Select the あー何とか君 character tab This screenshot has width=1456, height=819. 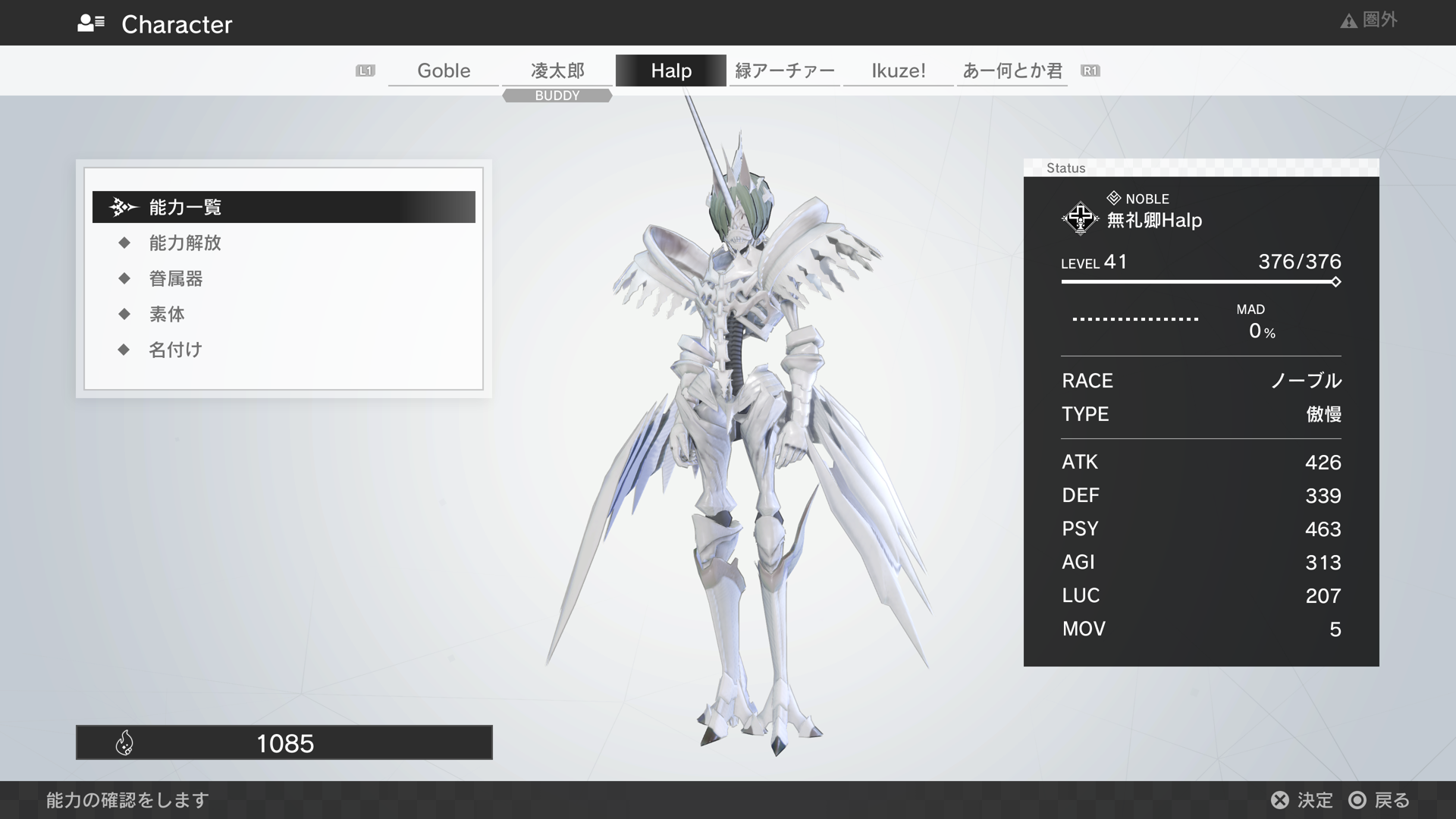coord(1012,71)
